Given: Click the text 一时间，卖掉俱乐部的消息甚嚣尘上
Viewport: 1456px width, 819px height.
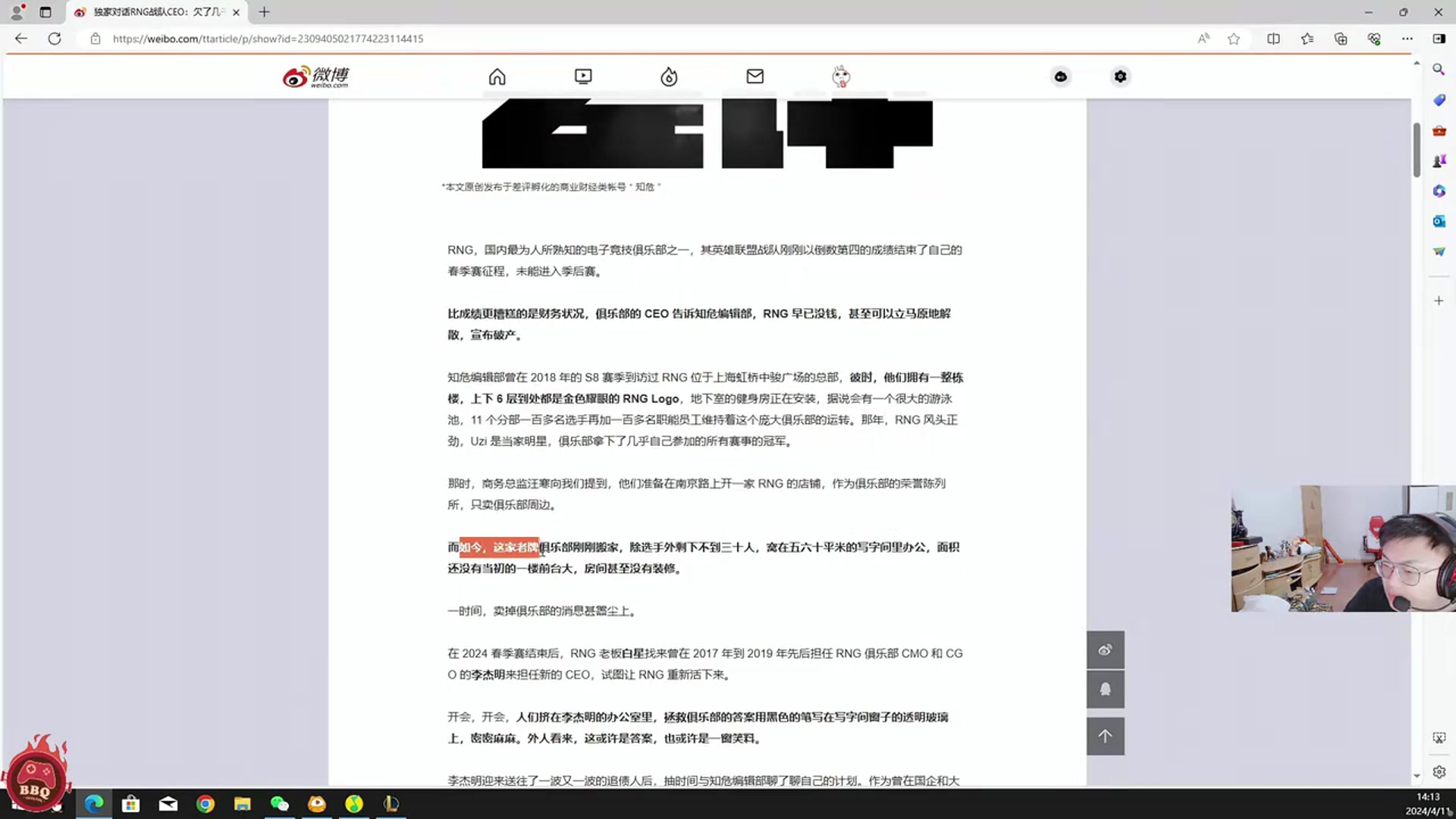Looking at the screenshot, I should [542, 611].
